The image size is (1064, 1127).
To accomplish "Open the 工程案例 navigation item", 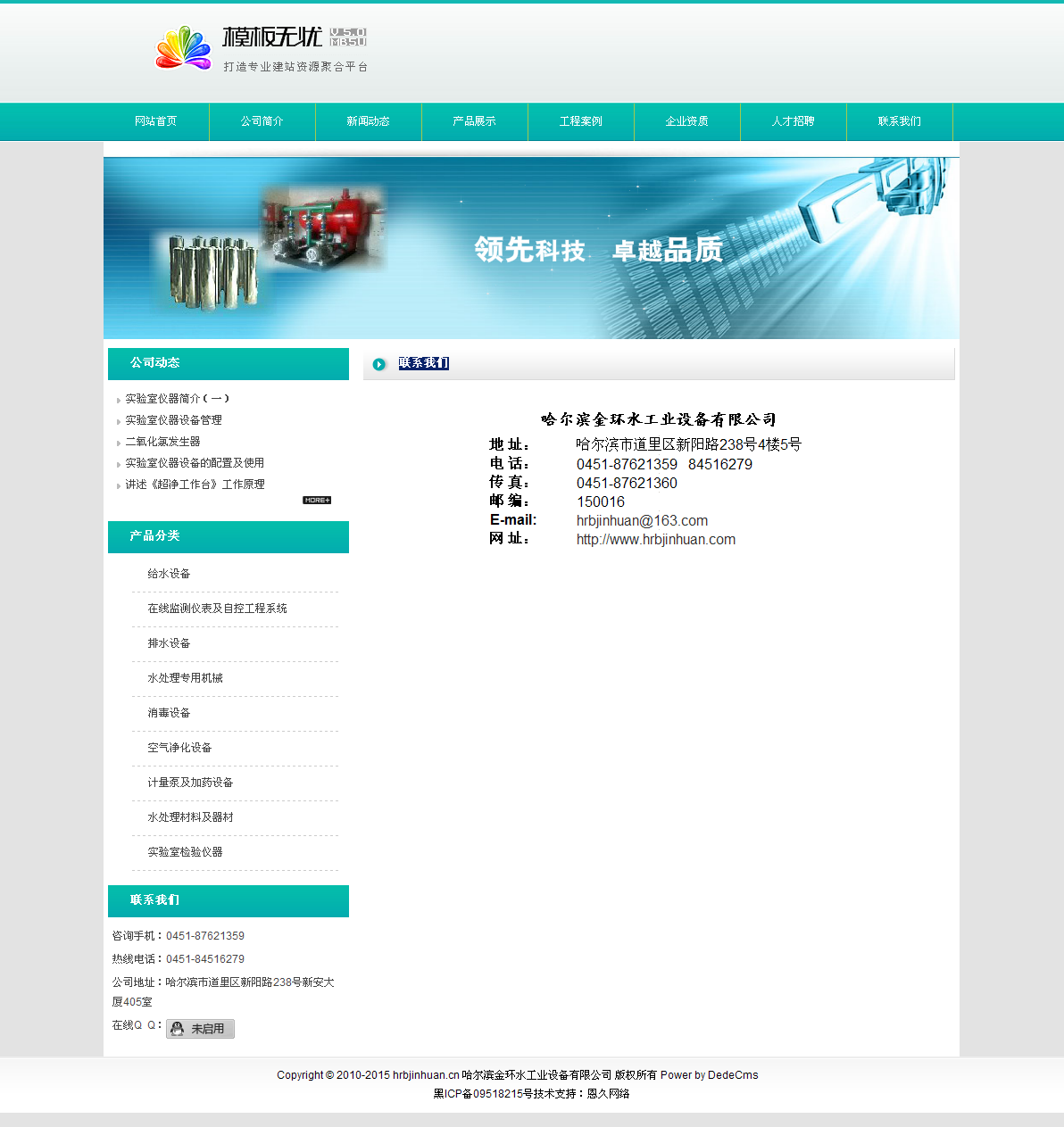I will [581, 121].
